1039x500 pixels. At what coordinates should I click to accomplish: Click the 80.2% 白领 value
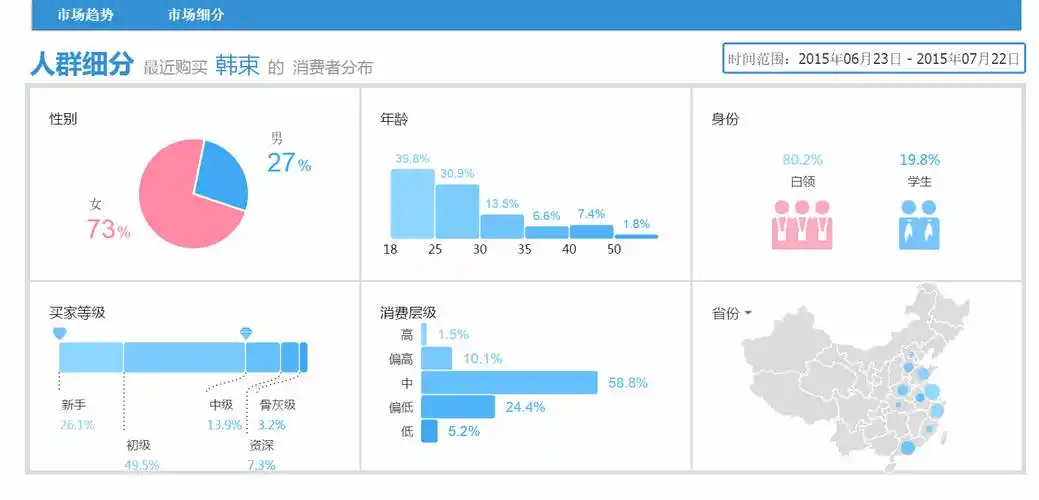[x=802, y=160]
